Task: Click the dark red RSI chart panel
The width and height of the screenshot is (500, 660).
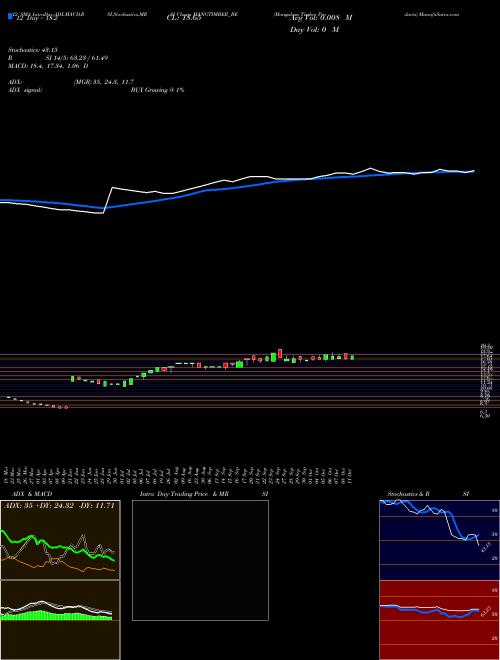Action: pyautogui.click(x=440, y=620)
